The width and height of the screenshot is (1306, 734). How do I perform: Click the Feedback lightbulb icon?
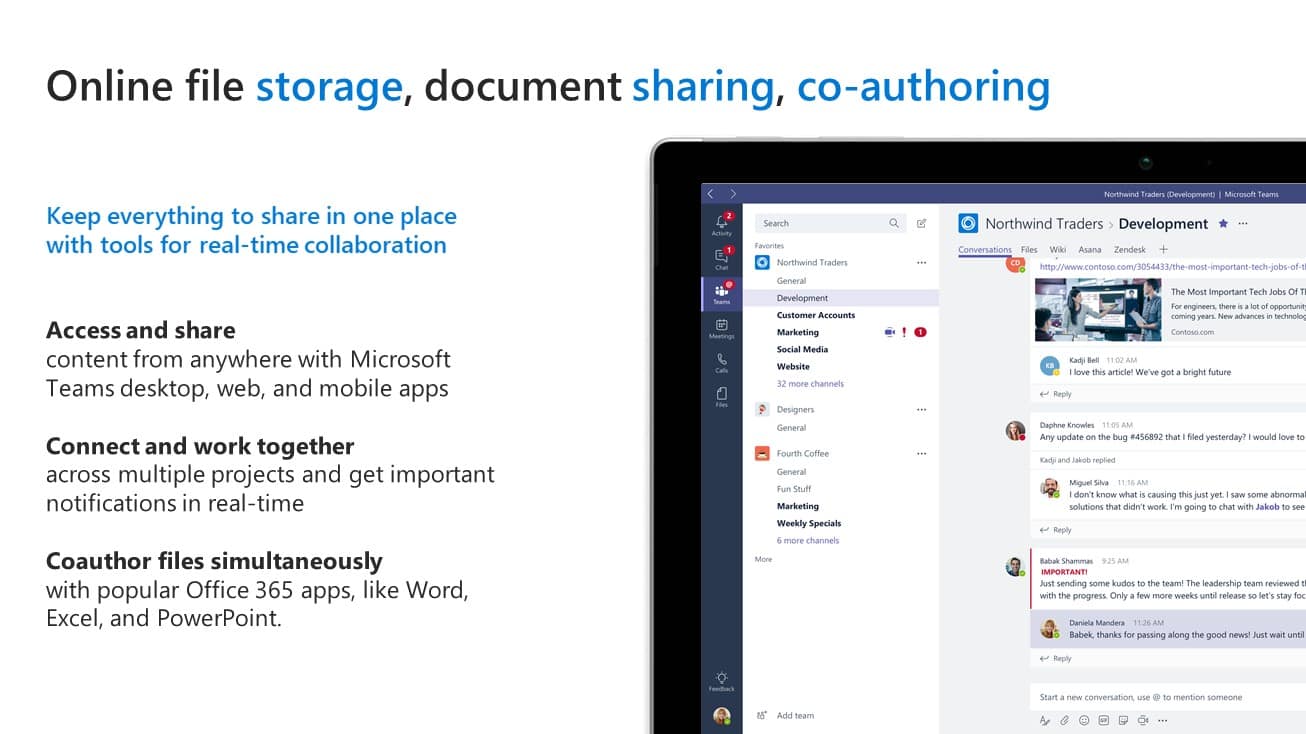click(721, 680)
